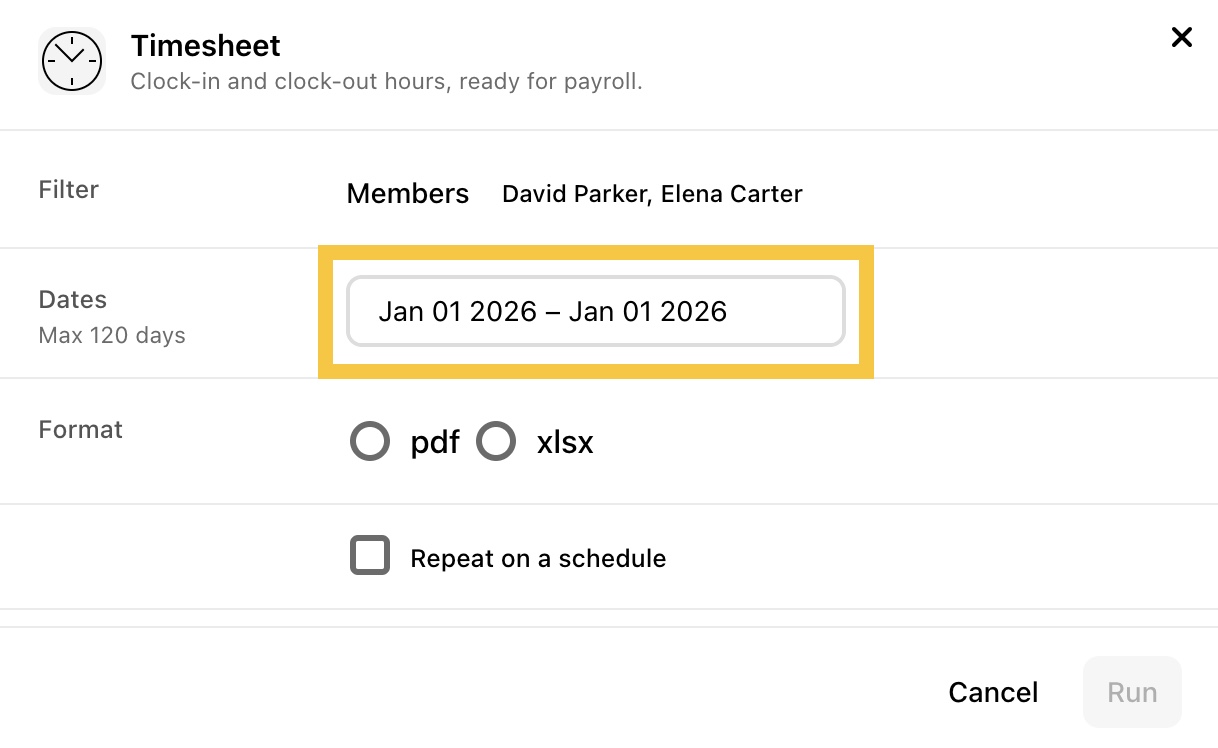Click the Repeat on a schedule label text
This screenshot has height=748, width=1218.
point(538,558)
